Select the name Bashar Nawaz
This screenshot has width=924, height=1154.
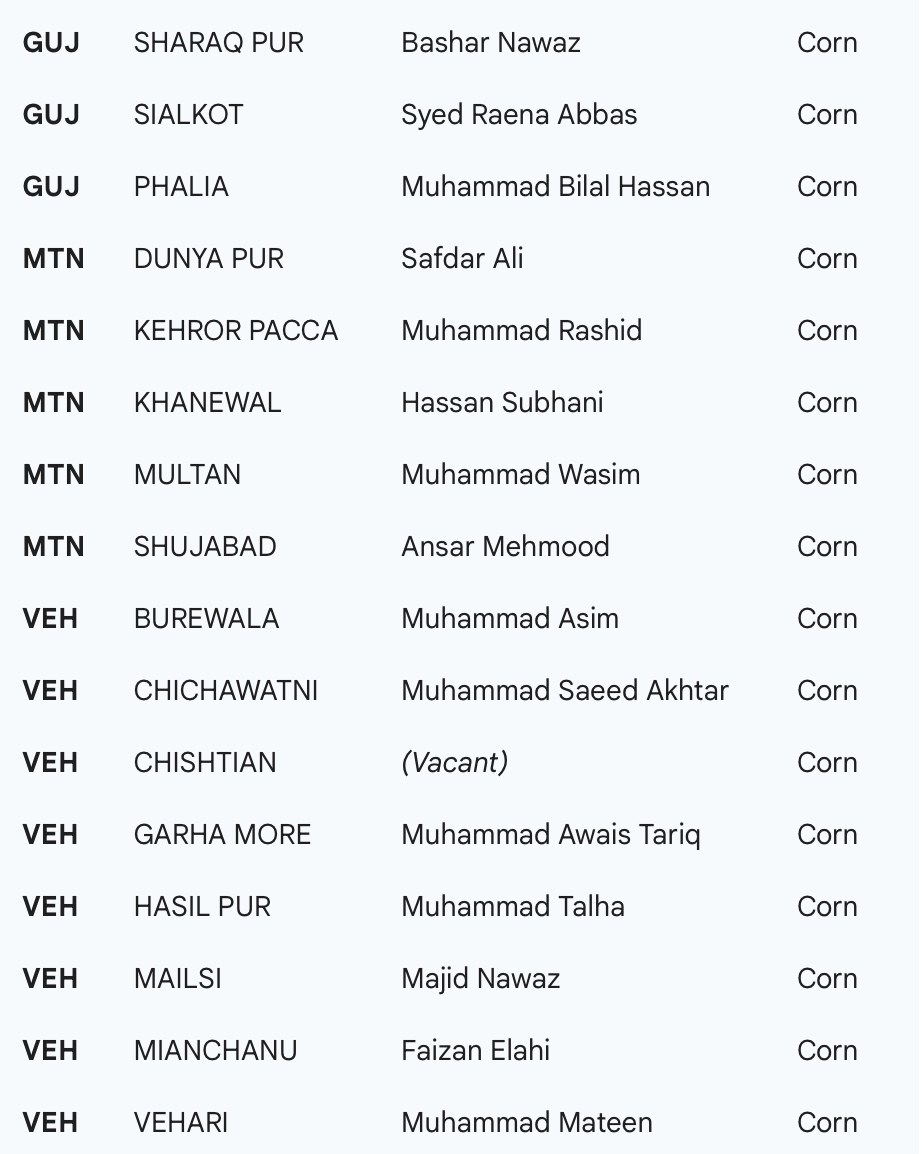(490, 43)
